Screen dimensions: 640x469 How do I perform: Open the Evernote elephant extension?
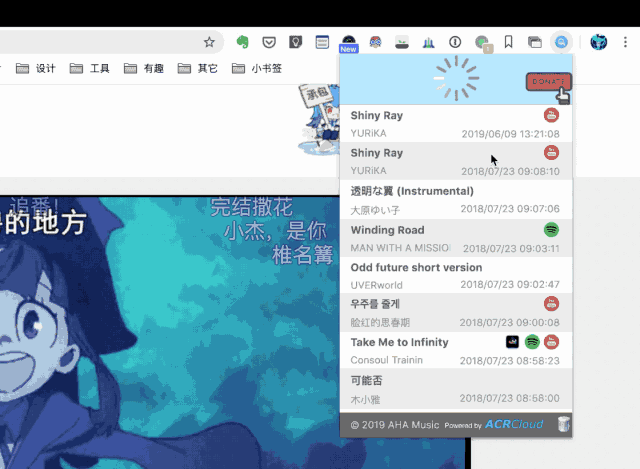click(242, 42)
